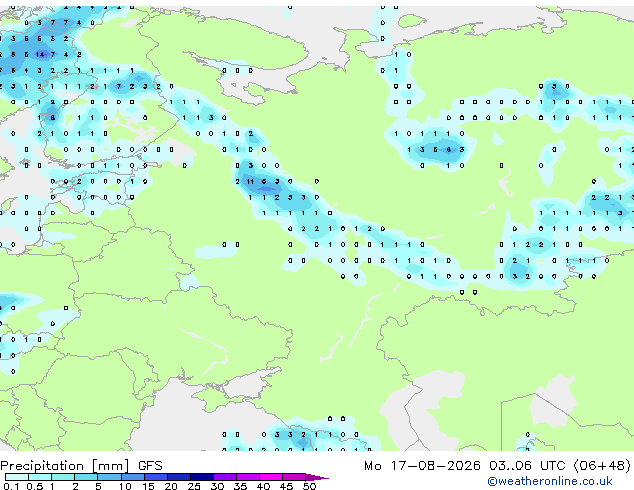Click the 15–20 mm legend color box
Viewport: 634px width, 490px height.
155,477
